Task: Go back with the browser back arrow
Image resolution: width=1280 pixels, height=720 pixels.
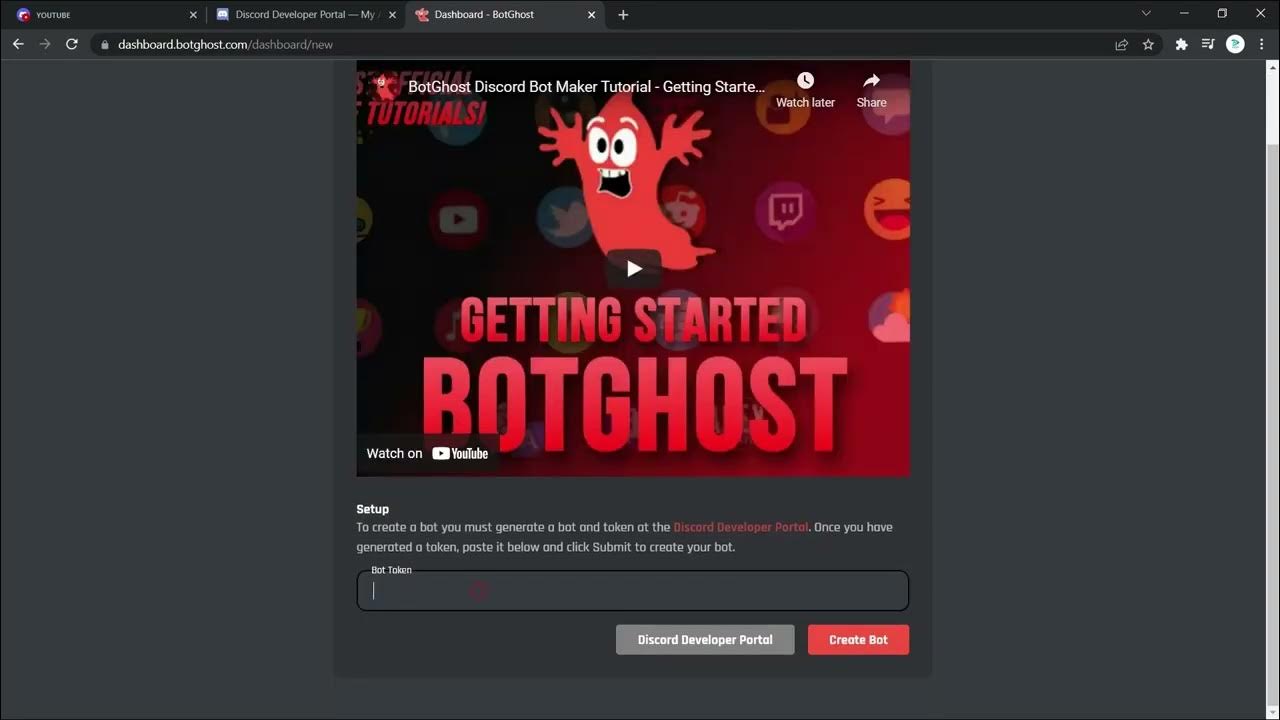Action: click(18, 44)
